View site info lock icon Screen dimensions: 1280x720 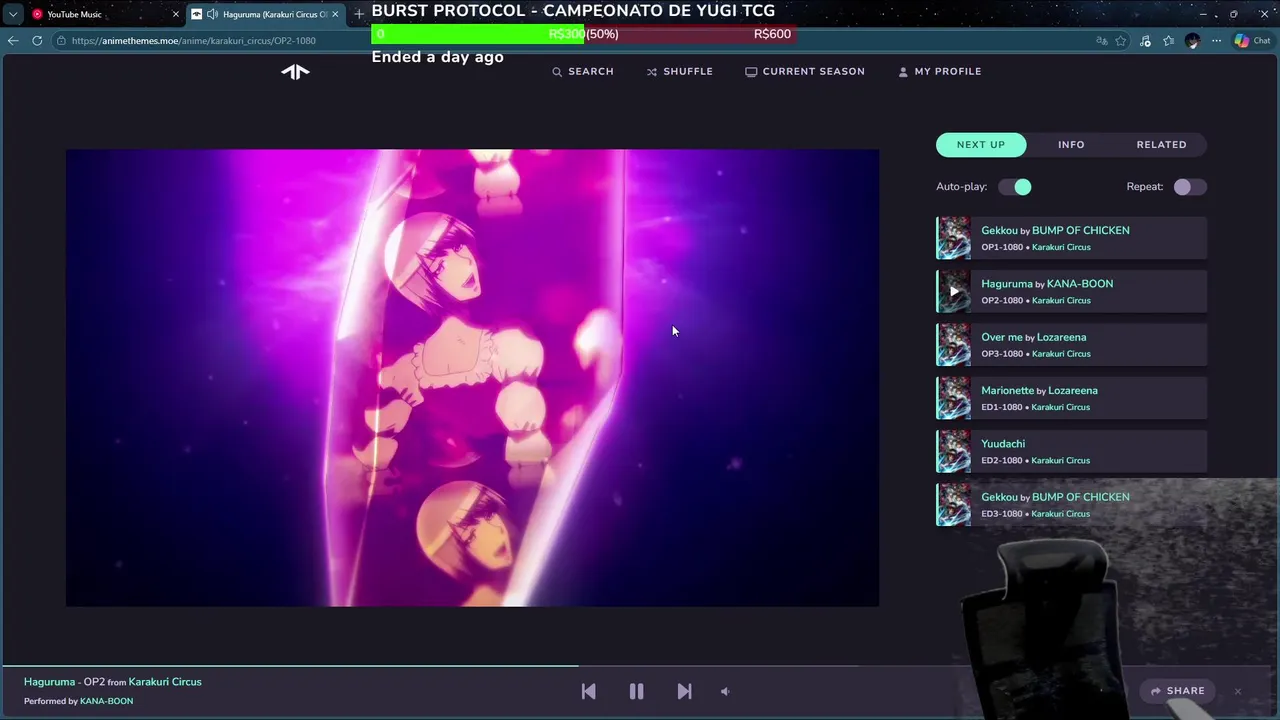coord(61,41)
